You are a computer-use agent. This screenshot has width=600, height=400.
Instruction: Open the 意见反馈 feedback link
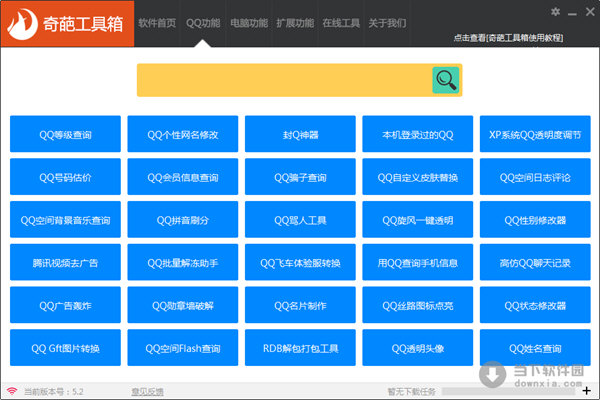tap(147, 392)
